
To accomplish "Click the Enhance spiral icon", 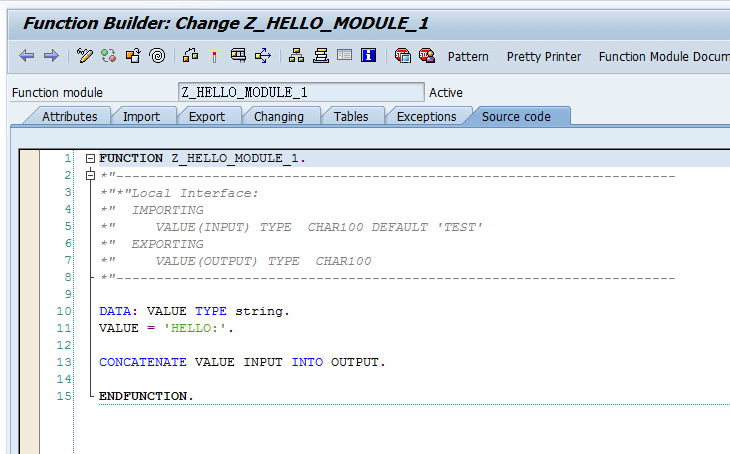I will tap(157, 56).
